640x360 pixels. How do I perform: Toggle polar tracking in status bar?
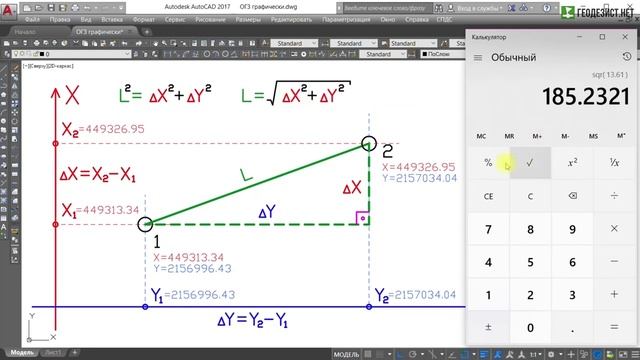tap(413, 354)
